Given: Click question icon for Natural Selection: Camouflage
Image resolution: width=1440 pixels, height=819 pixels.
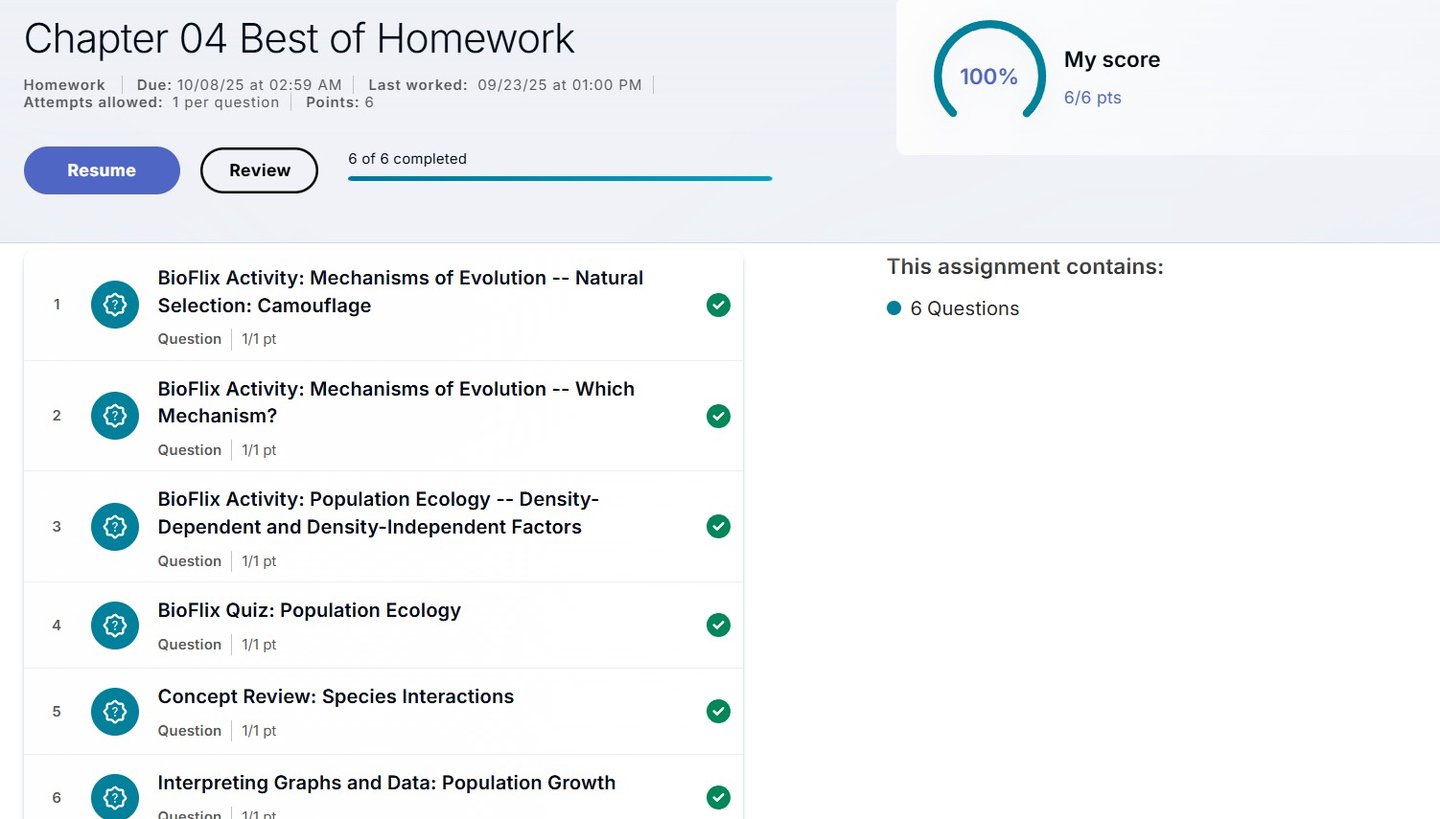Looking at the screenshot, I should (115, 304).
